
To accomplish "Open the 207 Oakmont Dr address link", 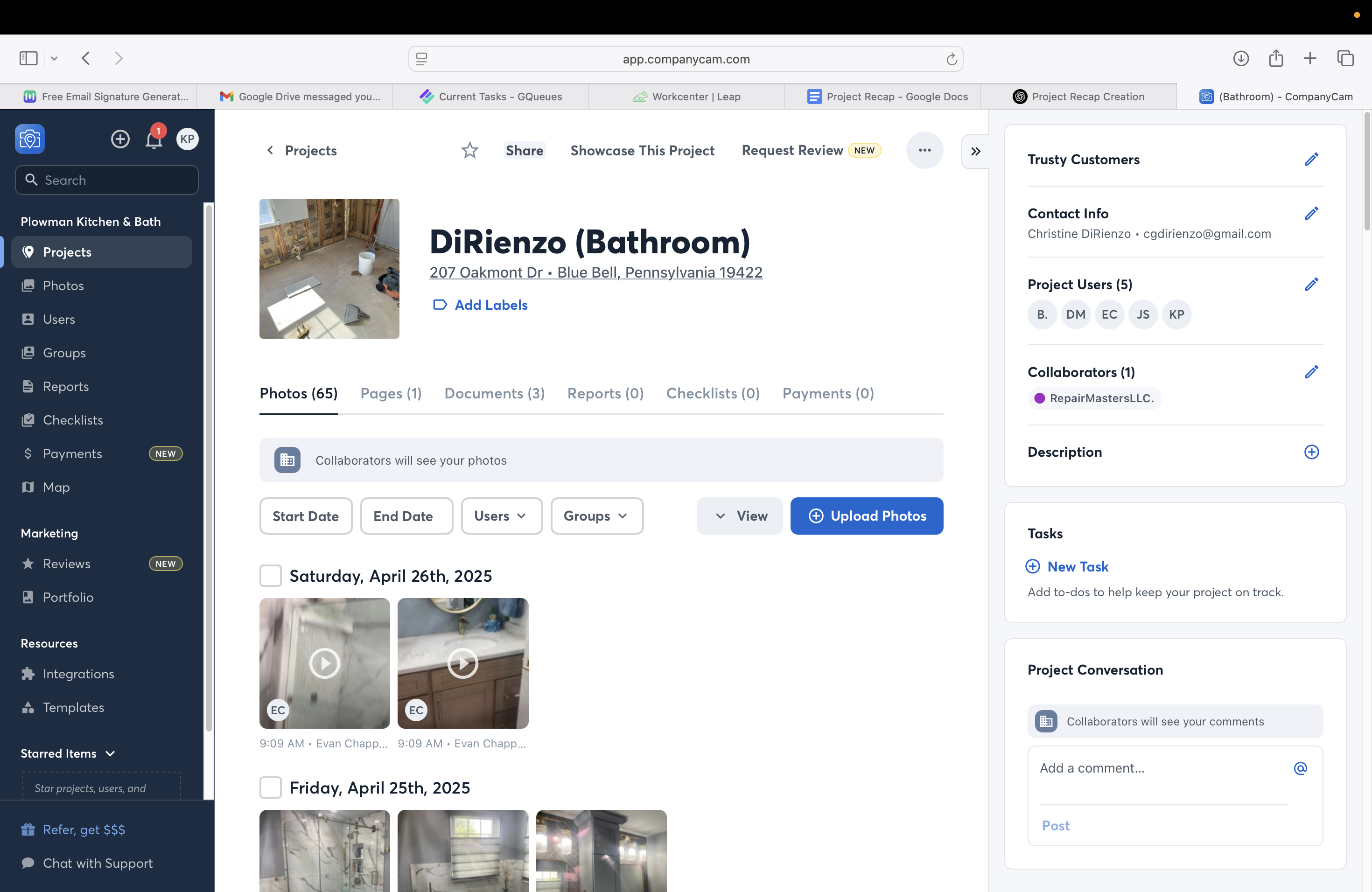I will pos(596,272).
